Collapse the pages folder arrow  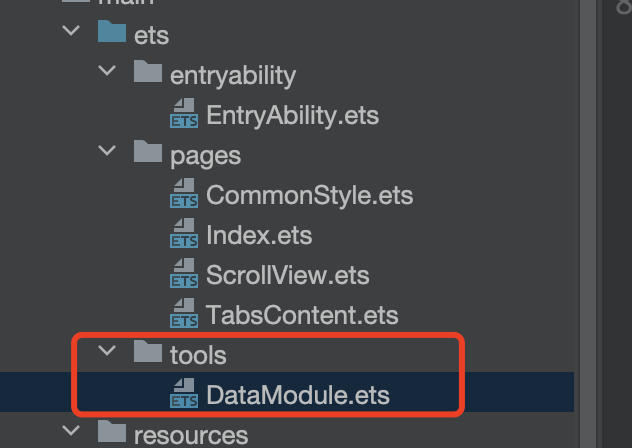(107, 154)
